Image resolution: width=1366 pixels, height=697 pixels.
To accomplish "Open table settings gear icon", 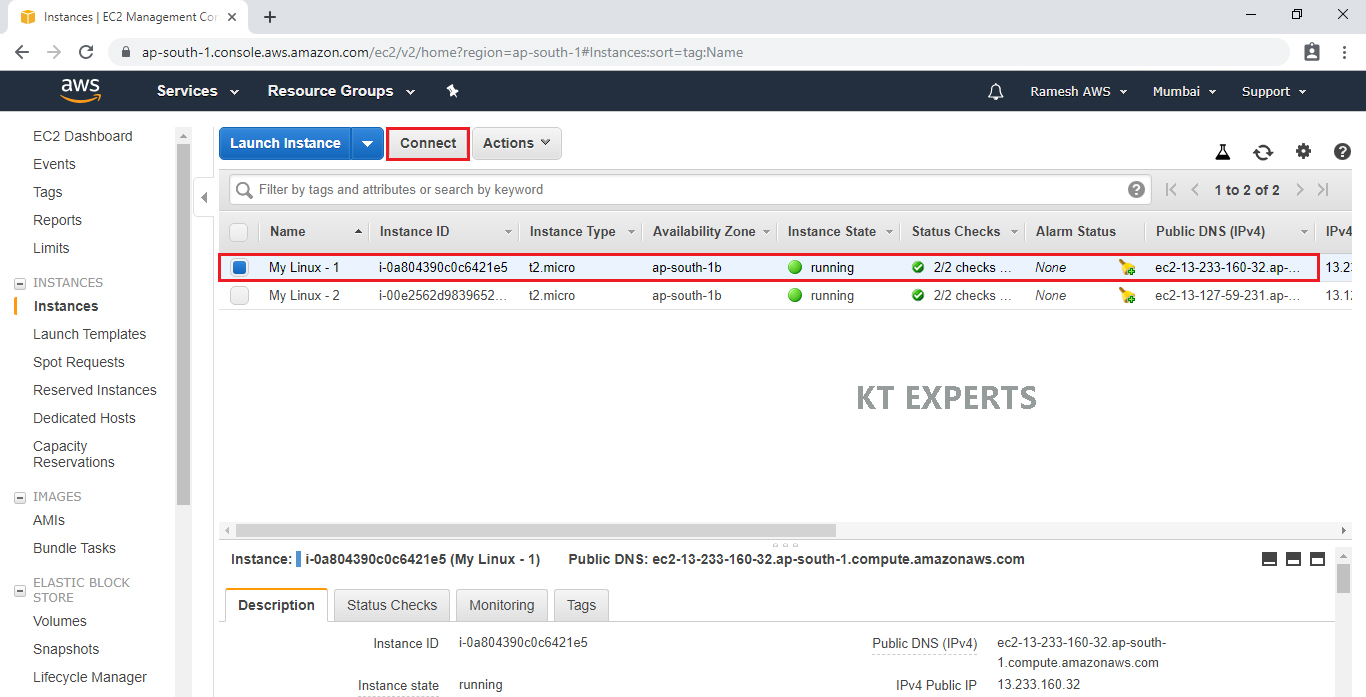I will point(1303,151).
